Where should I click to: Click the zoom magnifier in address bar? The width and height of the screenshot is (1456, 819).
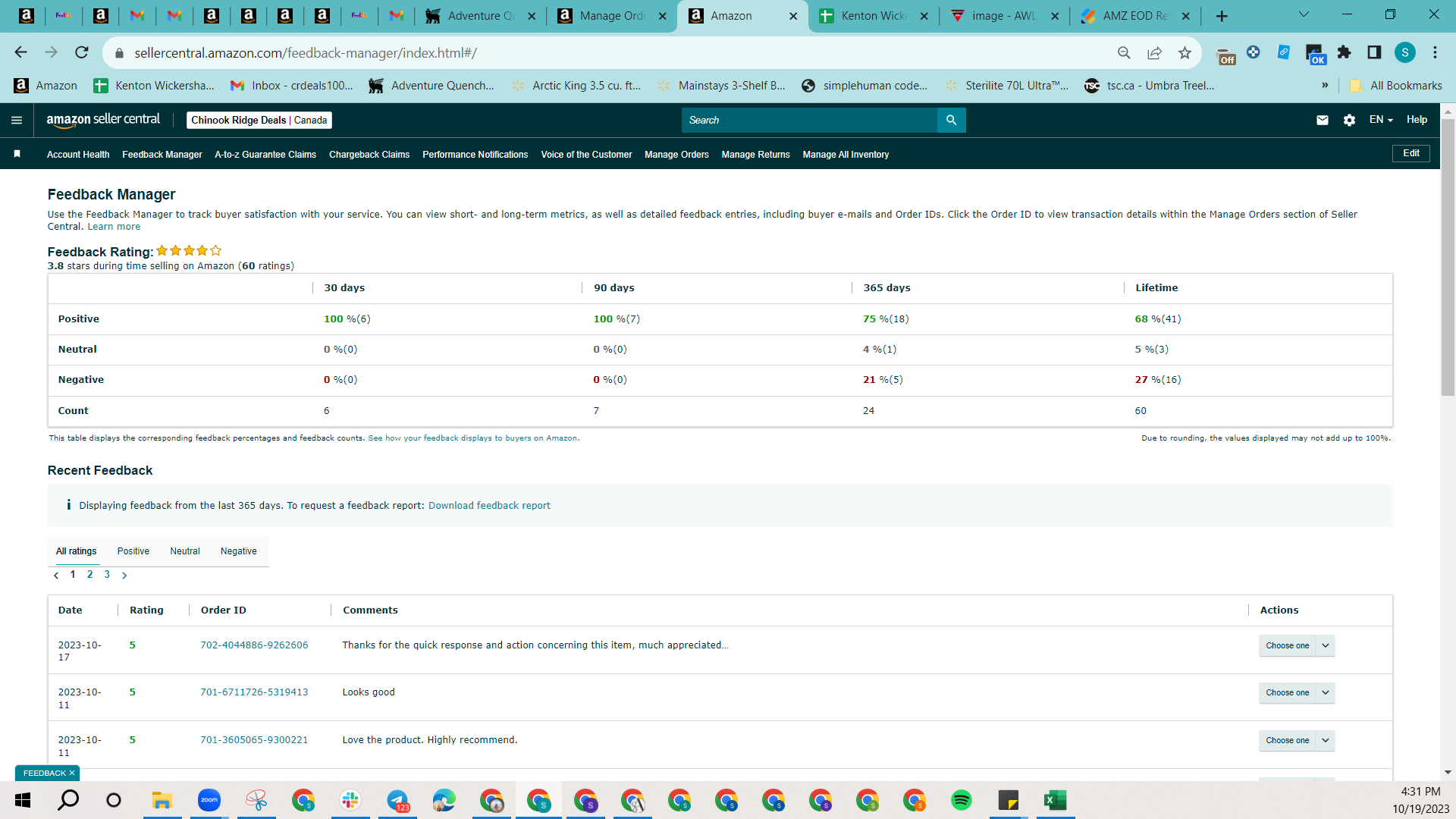(x=1124, y=52)
